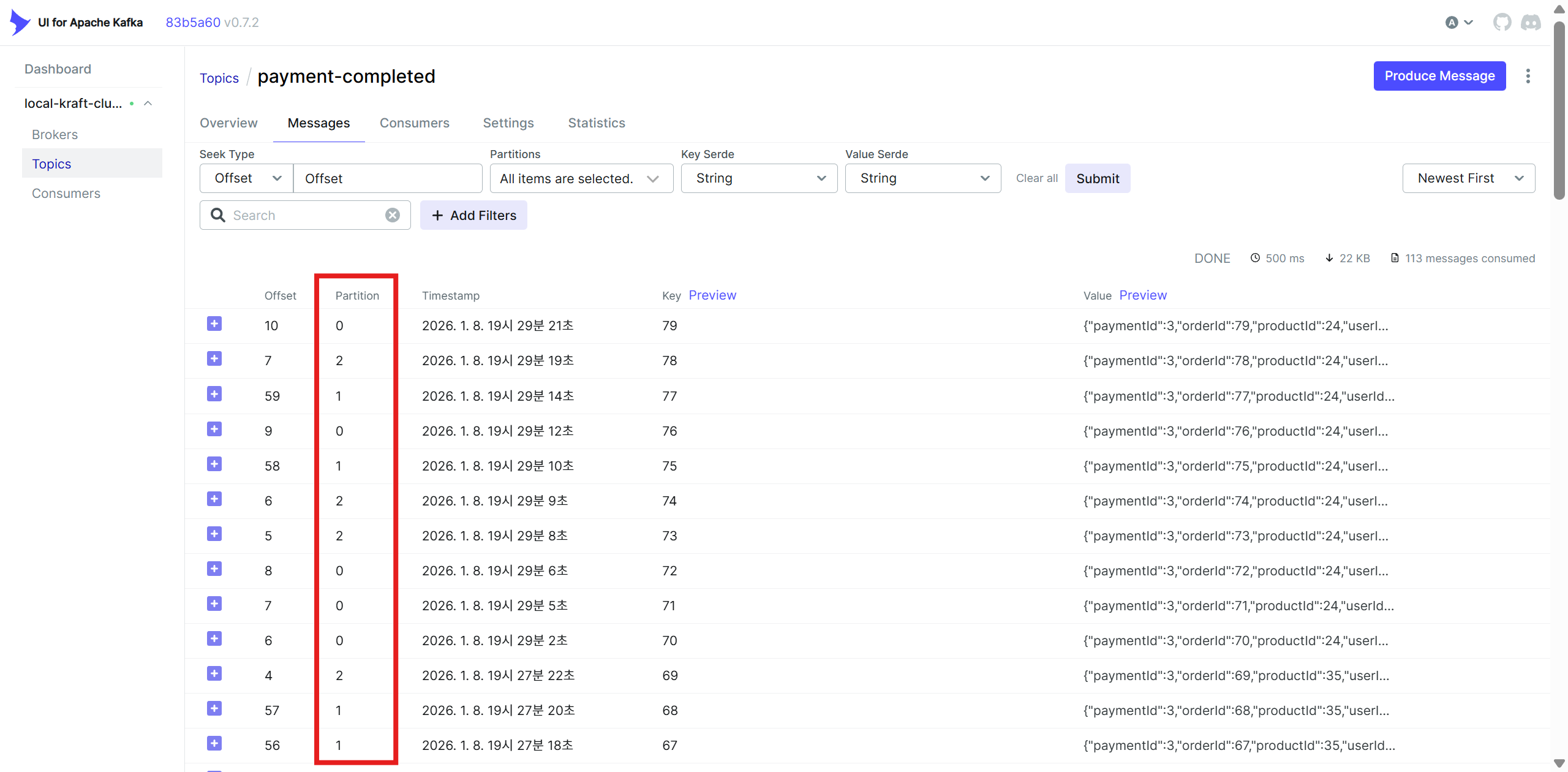Switch to the Consumers tab
The width and height of the screenshot is (1568, 772).
click(414, 123)
